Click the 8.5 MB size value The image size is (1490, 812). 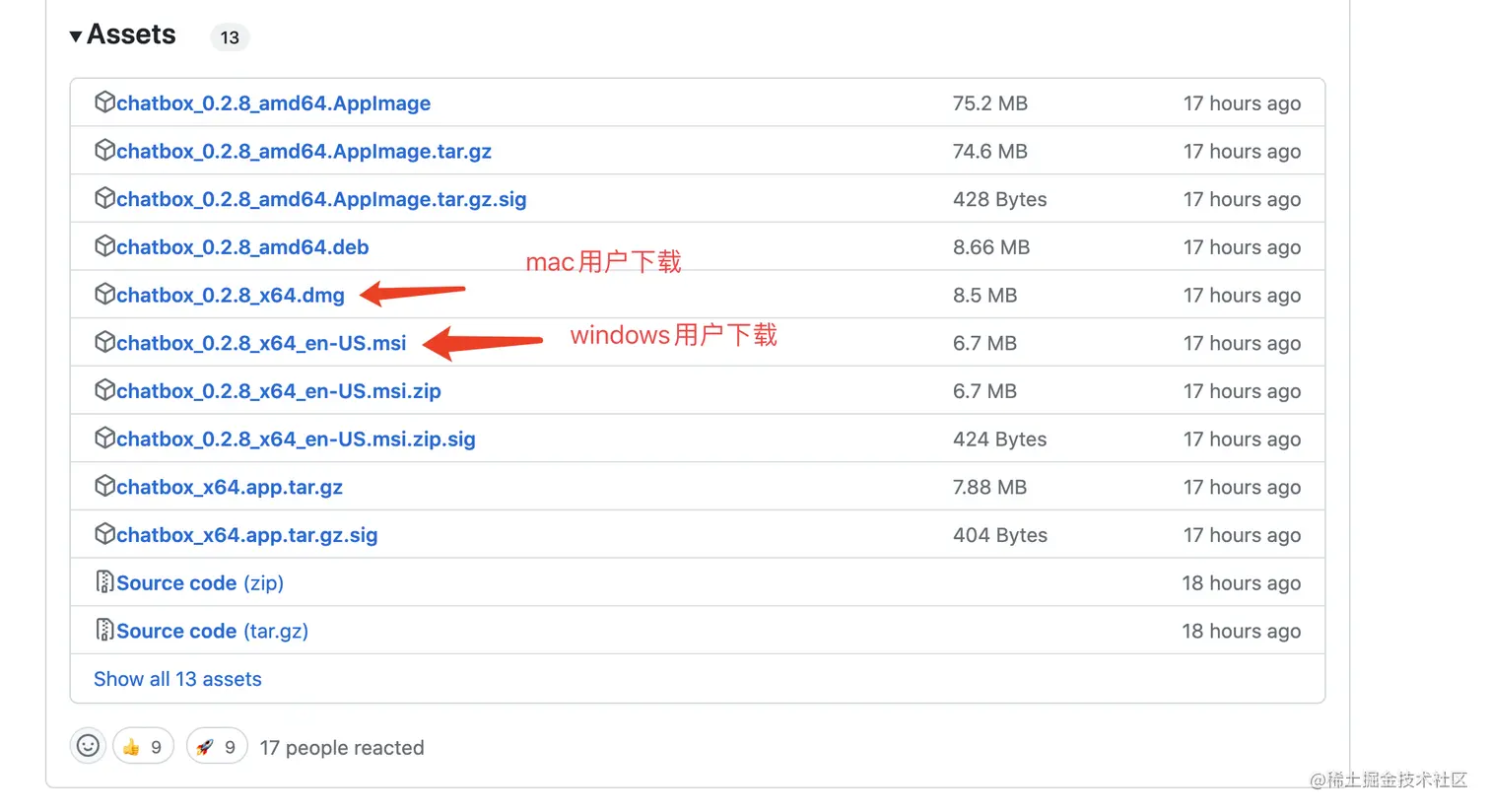[x=985, y=296]
